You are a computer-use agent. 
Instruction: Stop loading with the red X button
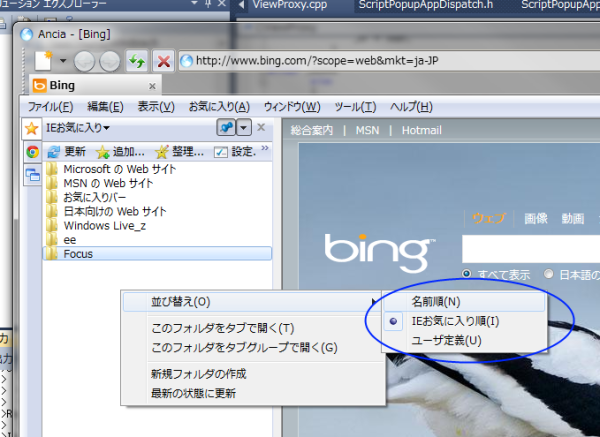click(x=164, y=61)
